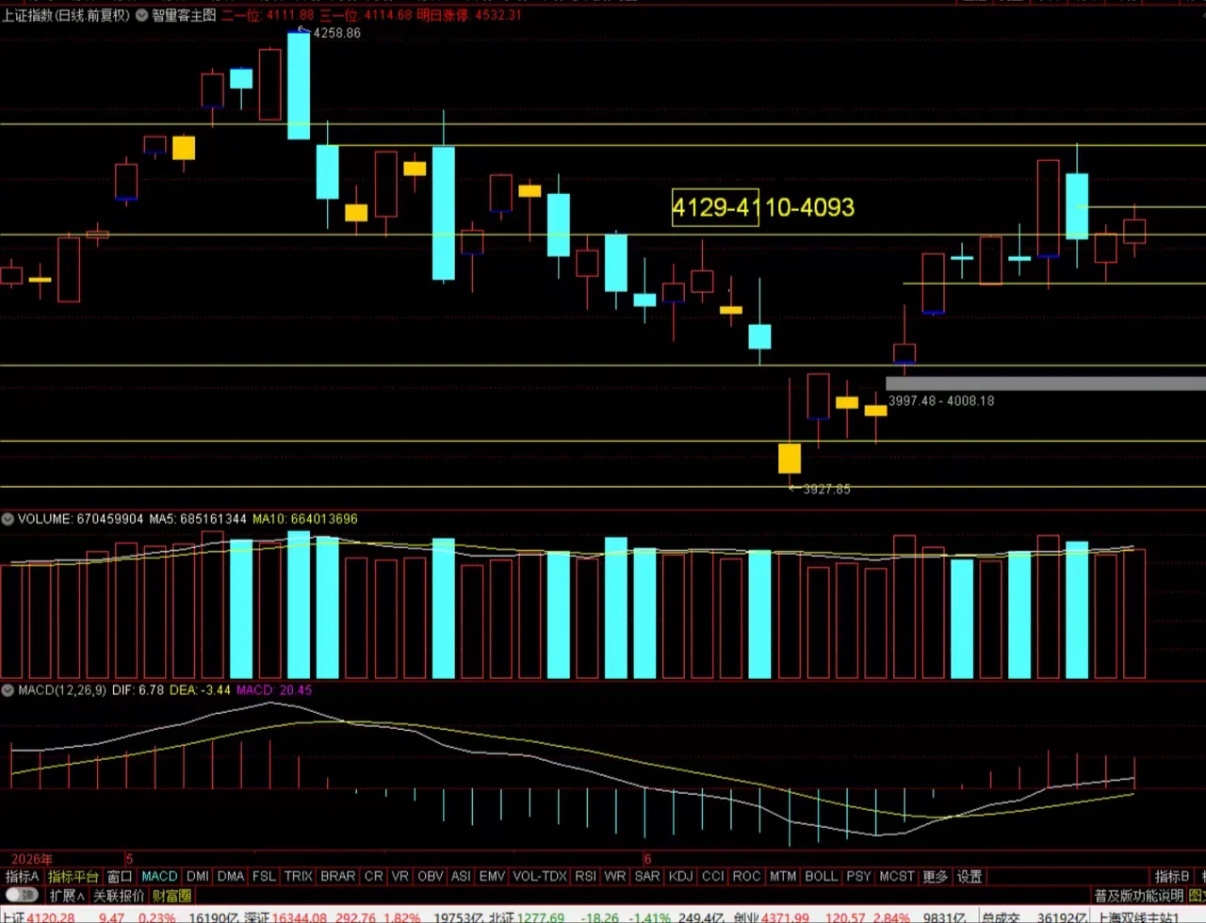1206x923 pixels.
Task: Select the DMA indicator tab
Action: (231, 876)
